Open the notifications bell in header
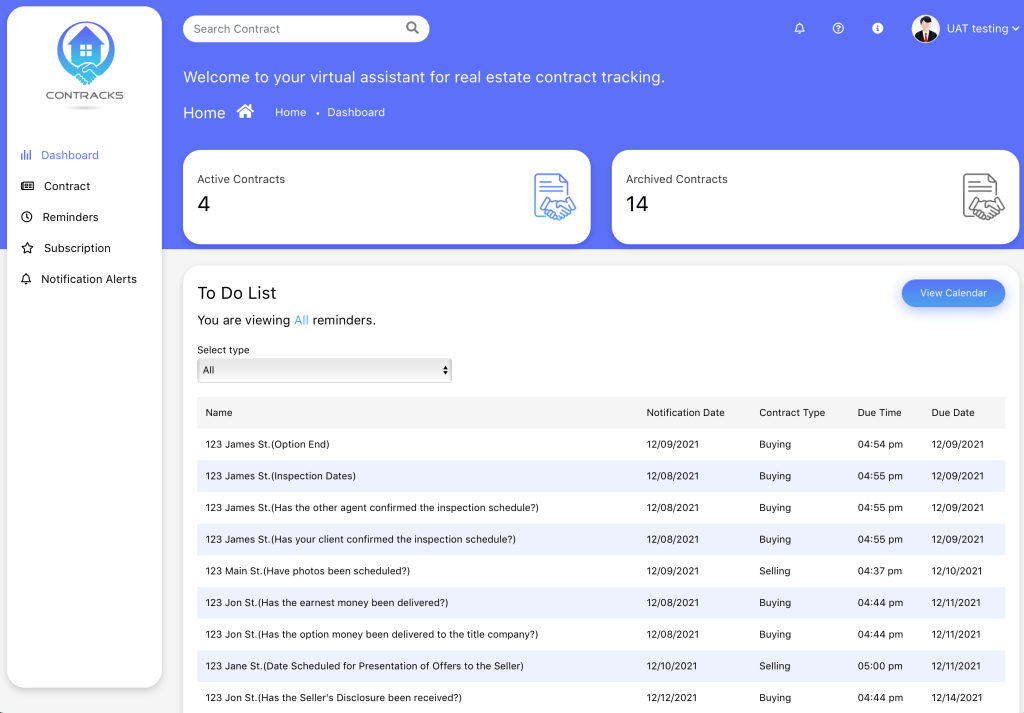 [x=799, y=29]
